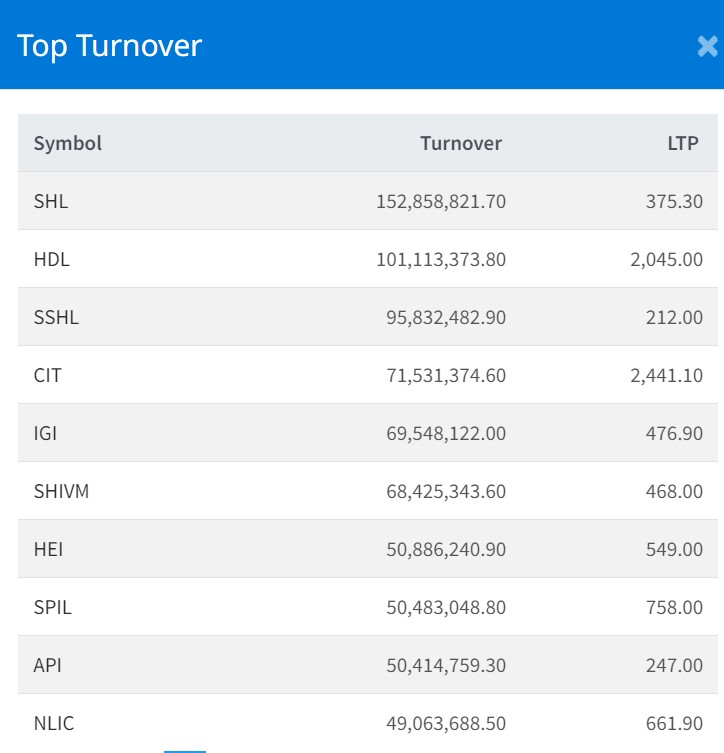Click SHL turnover value 152,858,821.70
This screenshot has height=753, width=724.
tap(441, 201)
